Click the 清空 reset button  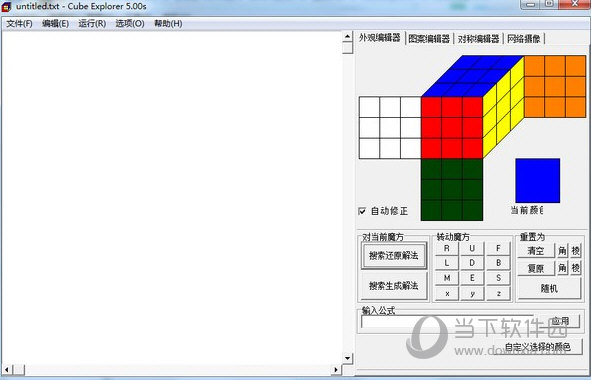(x=536, y=250)
